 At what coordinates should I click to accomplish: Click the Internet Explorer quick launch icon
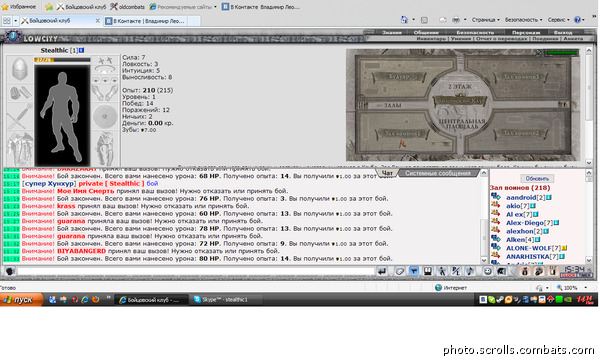click(85, 300)
